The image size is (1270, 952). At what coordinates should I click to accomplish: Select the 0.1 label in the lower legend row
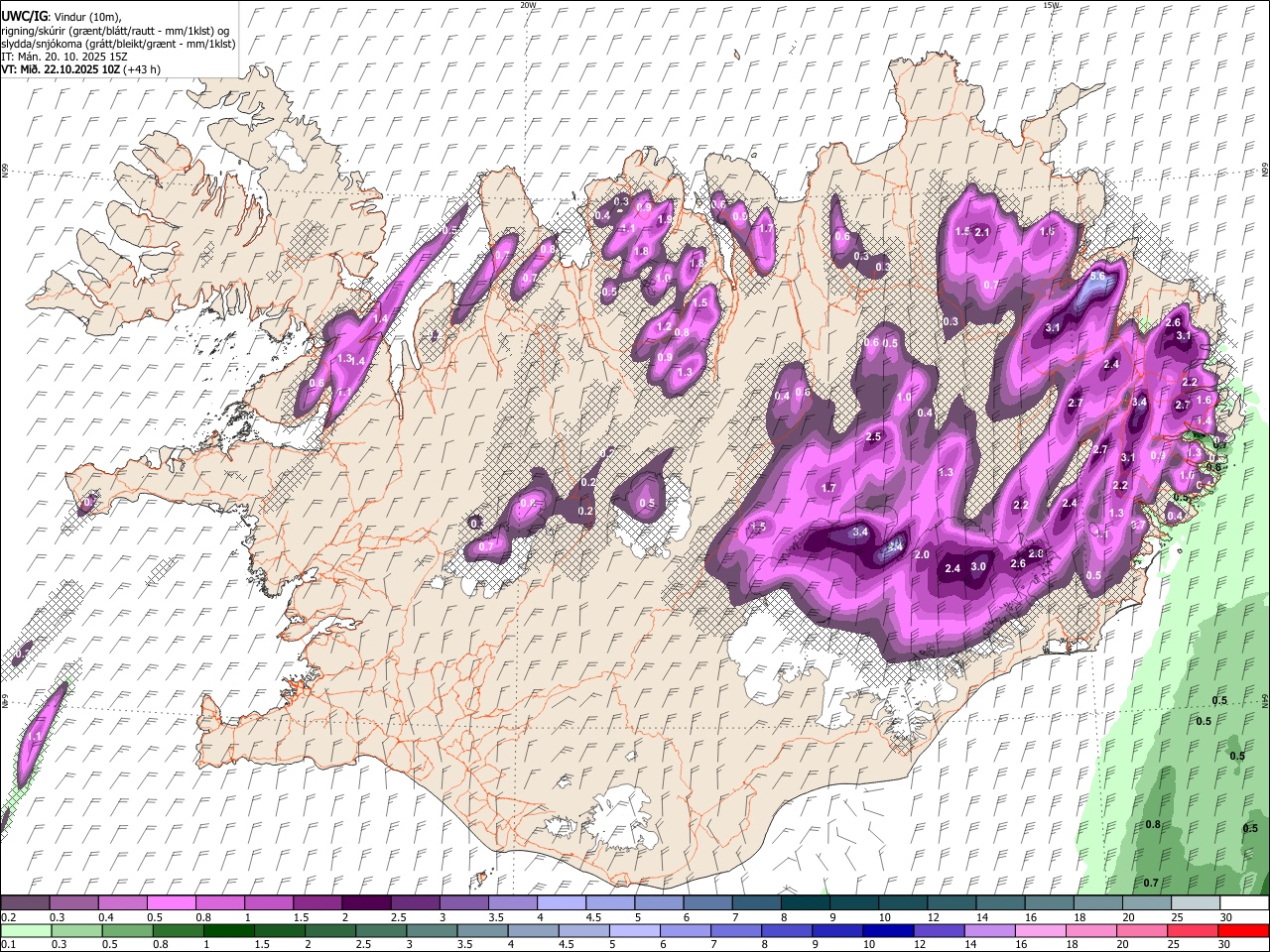pos(8,945)
